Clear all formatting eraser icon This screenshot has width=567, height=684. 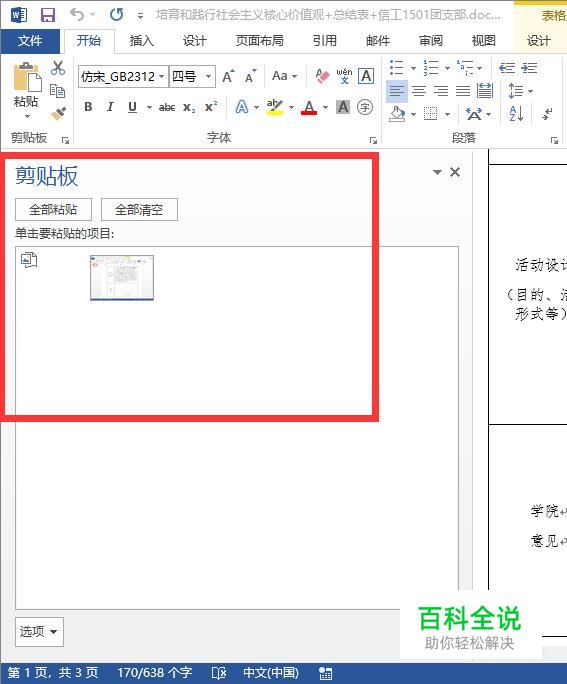click(322, 76)
